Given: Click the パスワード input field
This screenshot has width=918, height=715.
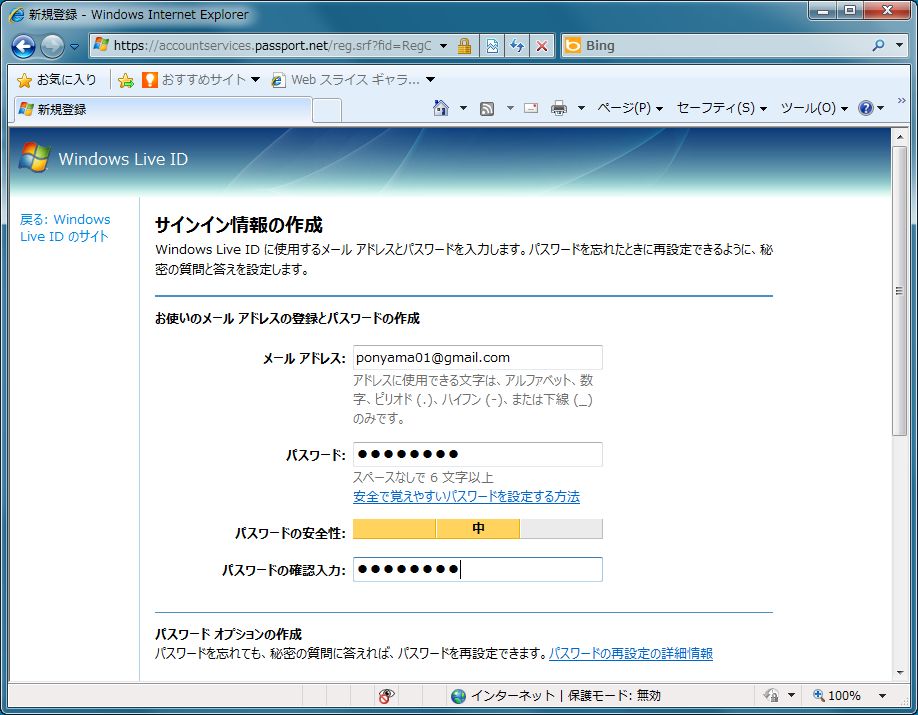Looking at the screenshot, I should point(477,454).
